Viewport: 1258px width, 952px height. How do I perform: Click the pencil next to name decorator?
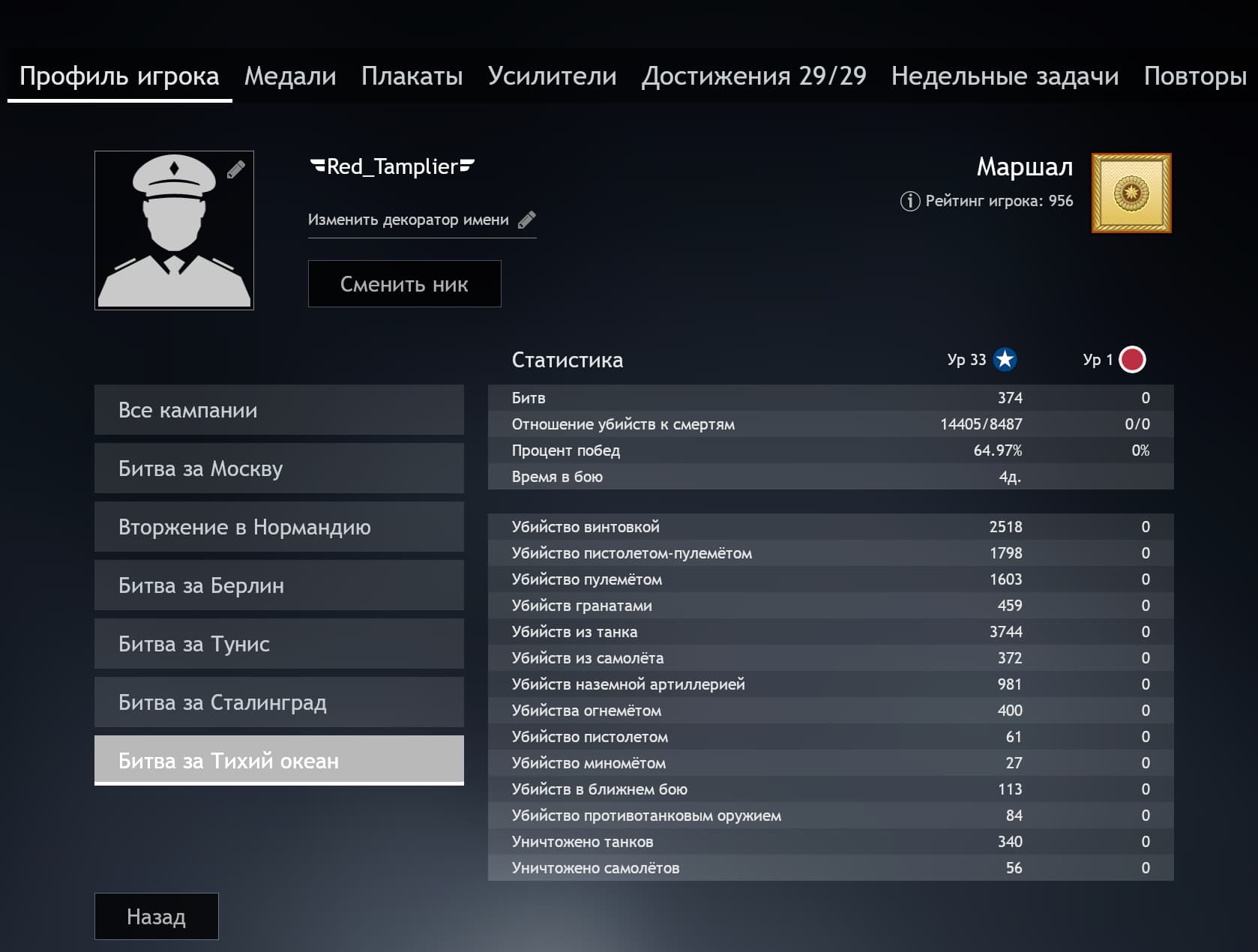tap(527, 220)
